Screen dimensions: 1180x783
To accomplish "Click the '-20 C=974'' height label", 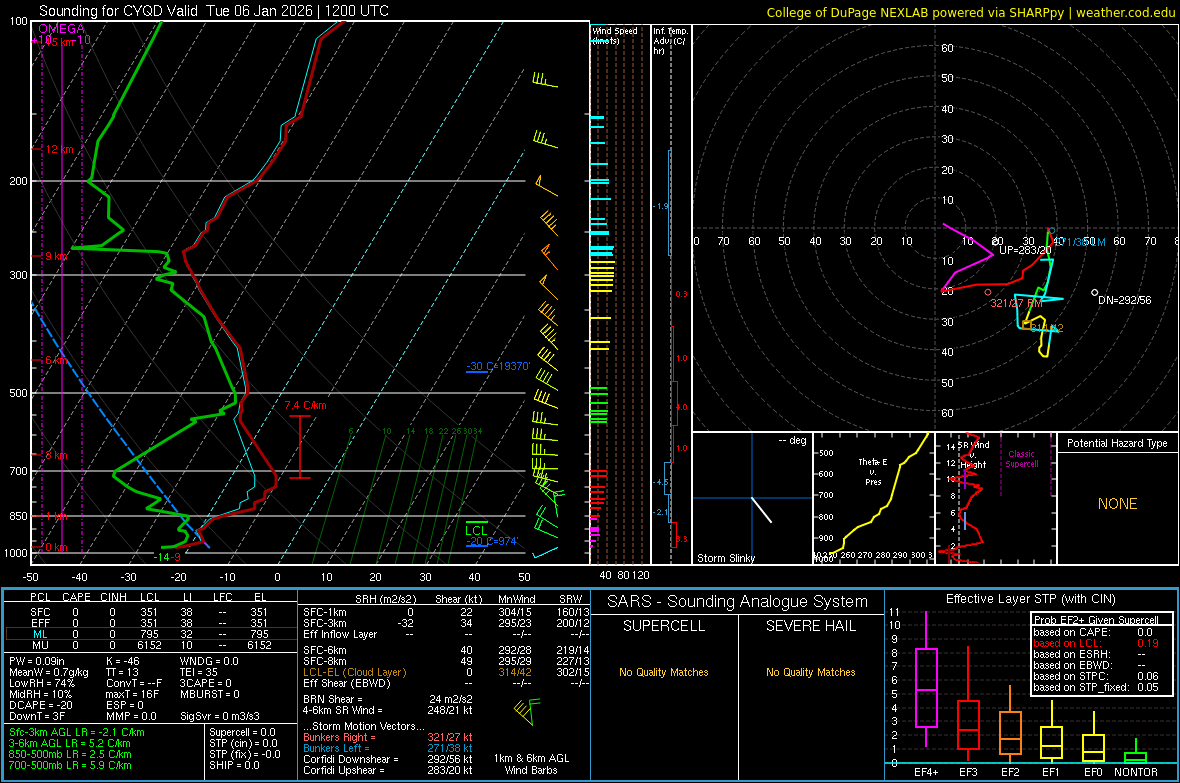I will (x=492, y=541).
